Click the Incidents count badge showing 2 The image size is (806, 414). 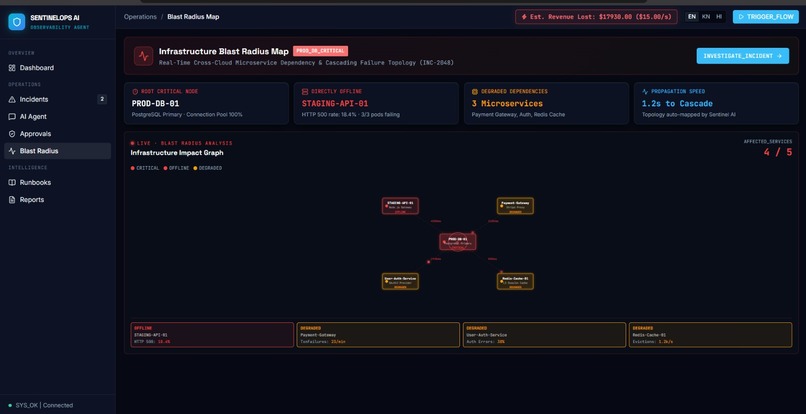click(102, 99)
